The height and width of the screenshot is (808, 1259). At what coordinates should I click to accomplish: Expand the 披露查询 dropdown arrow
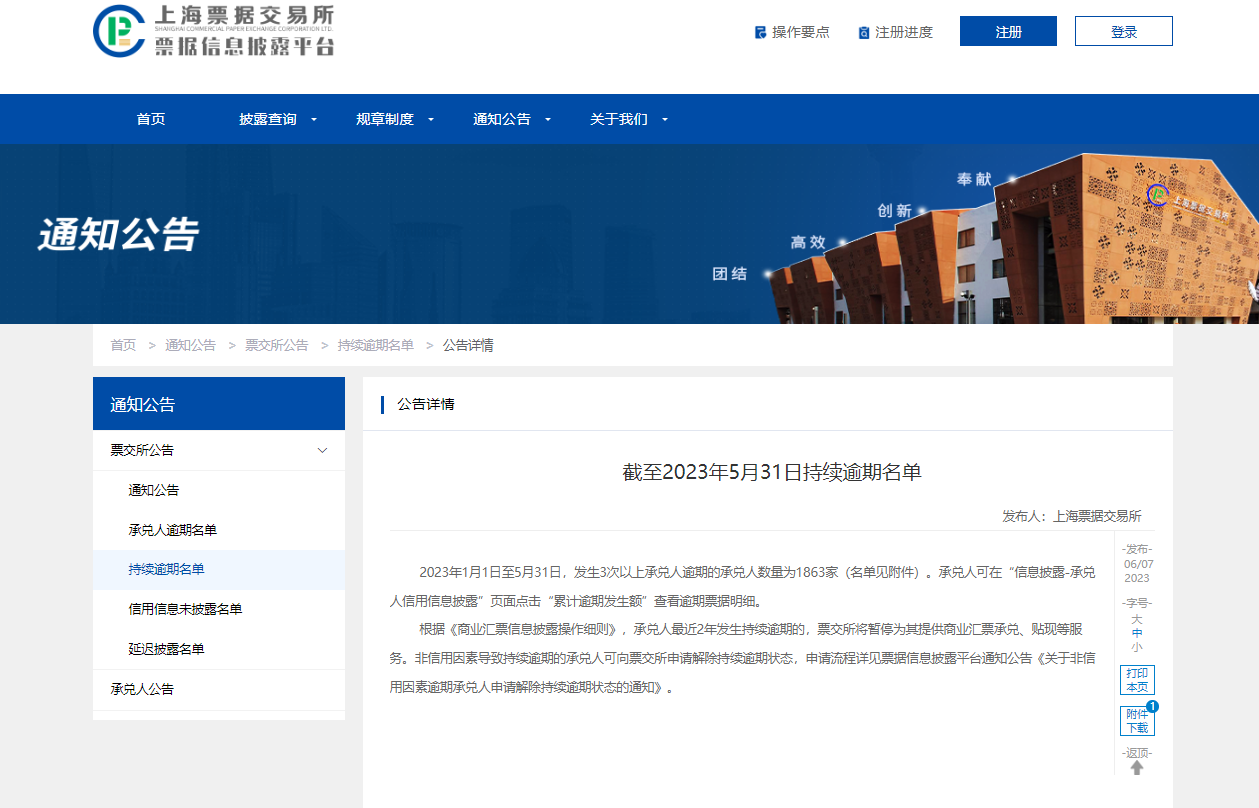pyautogui.click(x=314, y=120)
